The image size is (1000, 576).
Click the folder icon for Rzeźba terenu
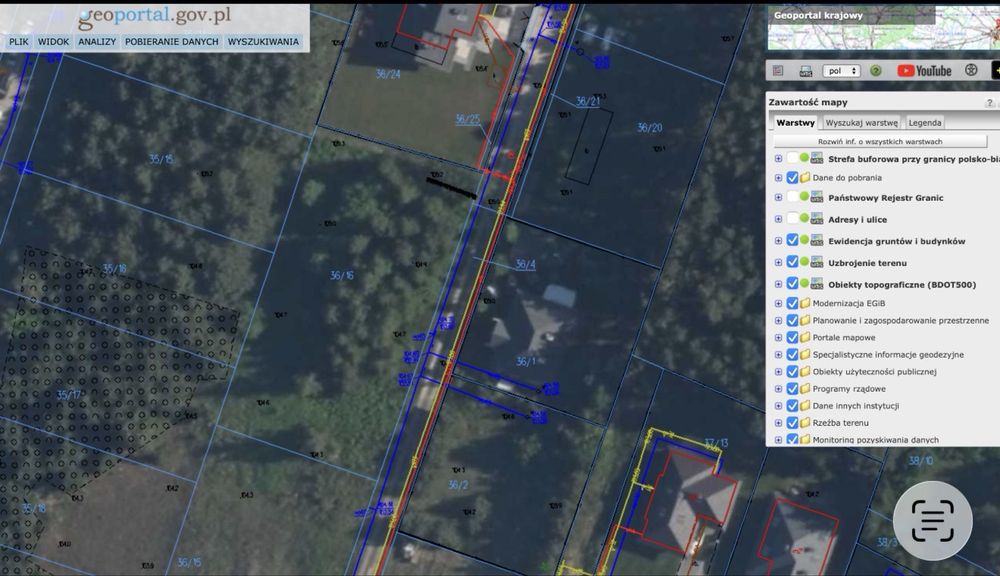[x=805, y=422]
